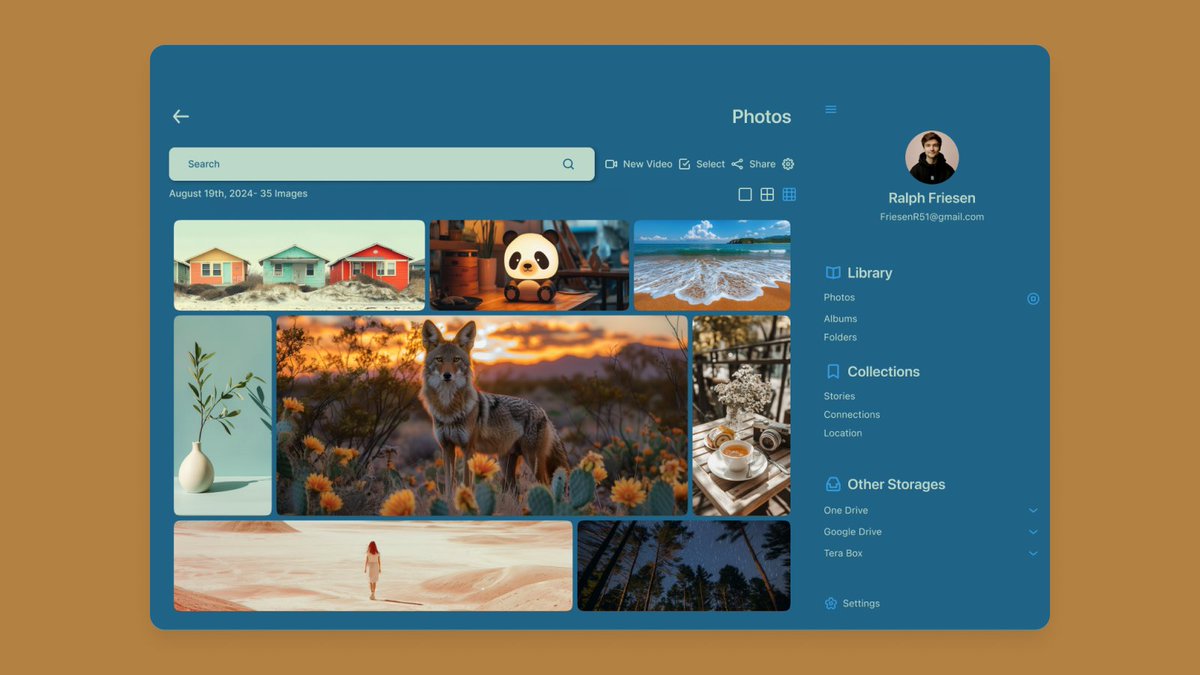Enable the four-square grid view

(x=766, y=193)
